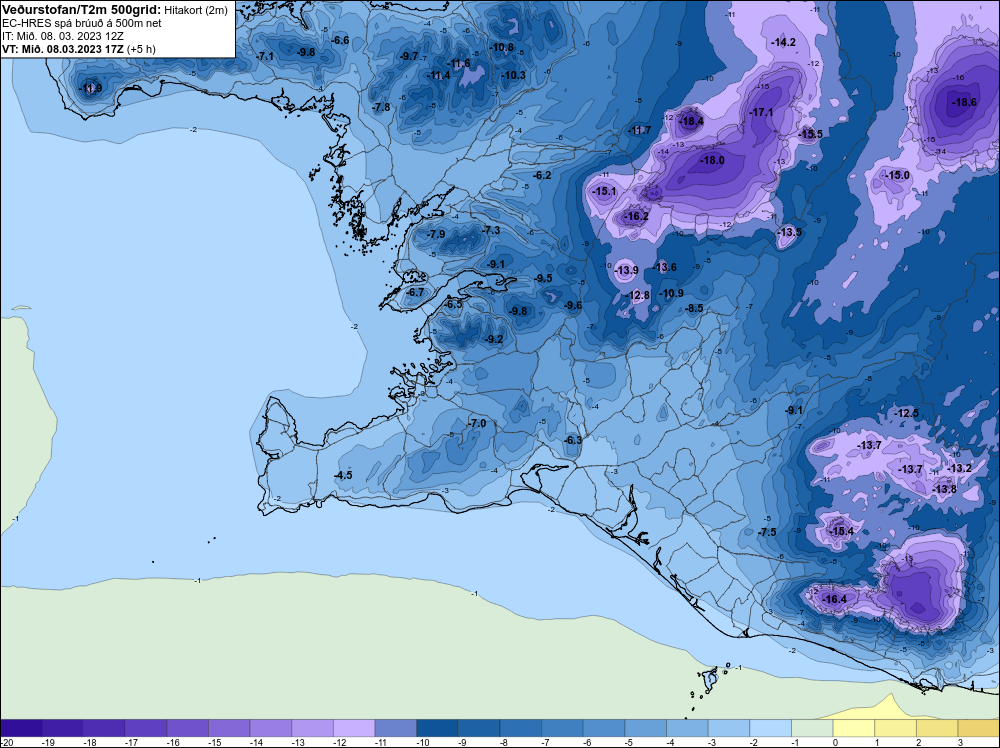Click the -6.2 temperature label
The height and width of the screenshot is (748, 1000).
(x=543, y=175)
